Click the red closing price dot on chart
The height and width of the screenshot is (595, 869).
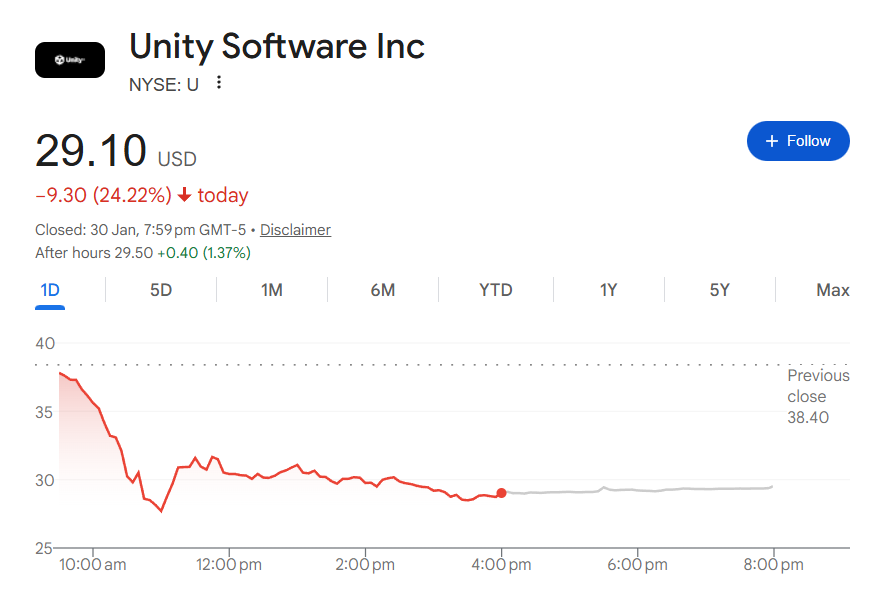point(502,493)
